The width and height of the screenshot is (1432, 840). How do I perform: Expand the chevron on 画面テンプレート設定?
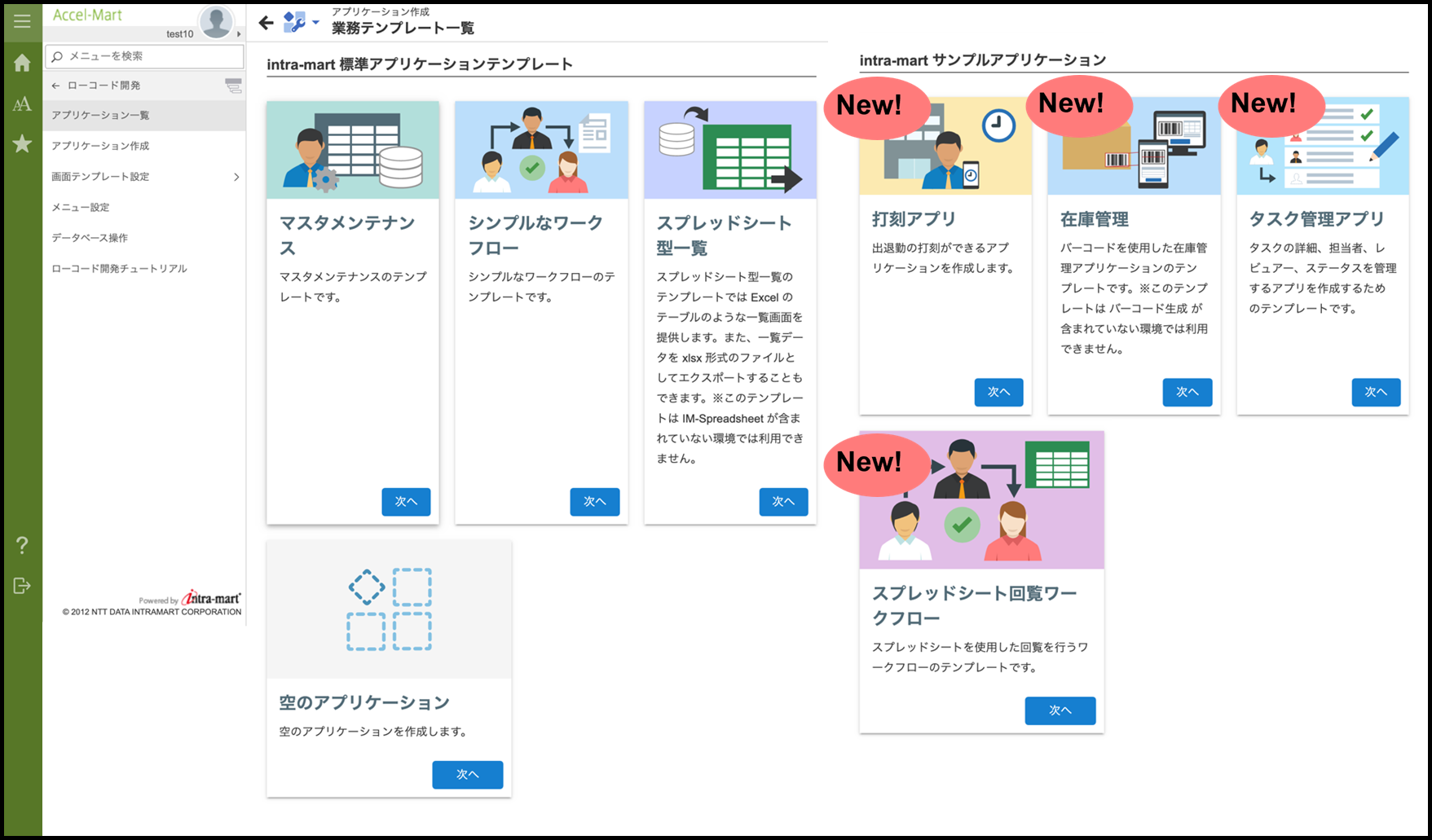(x=236, y=177)
